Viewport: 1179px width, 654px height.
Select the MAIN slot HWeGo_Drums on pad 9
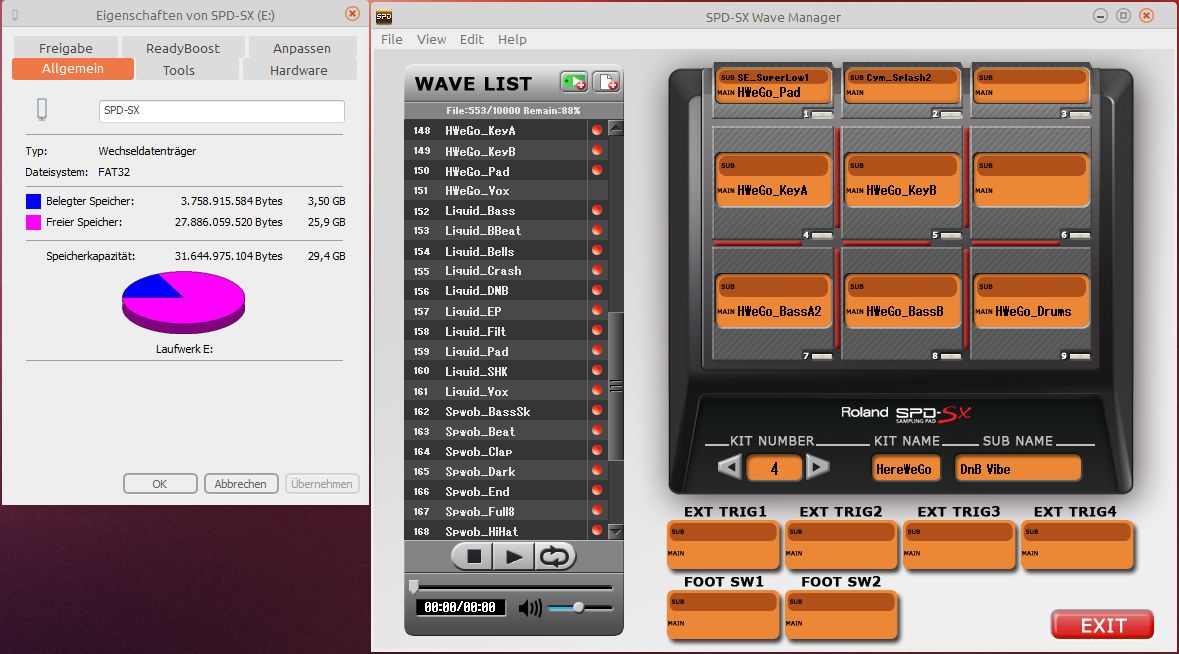pyautogui.click(x=1032, y=311)
